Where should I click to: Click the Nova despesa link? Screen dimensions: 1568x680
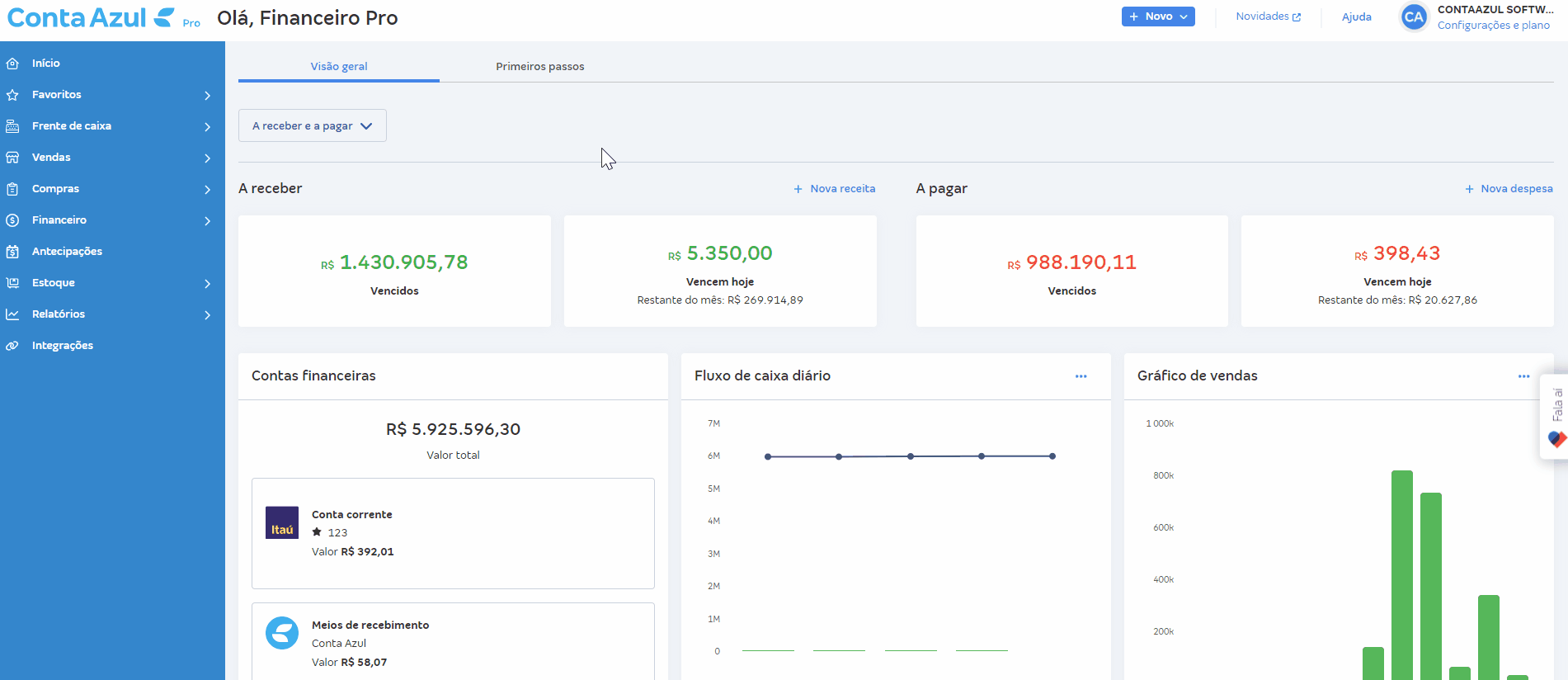click(x=1509, y=189)
